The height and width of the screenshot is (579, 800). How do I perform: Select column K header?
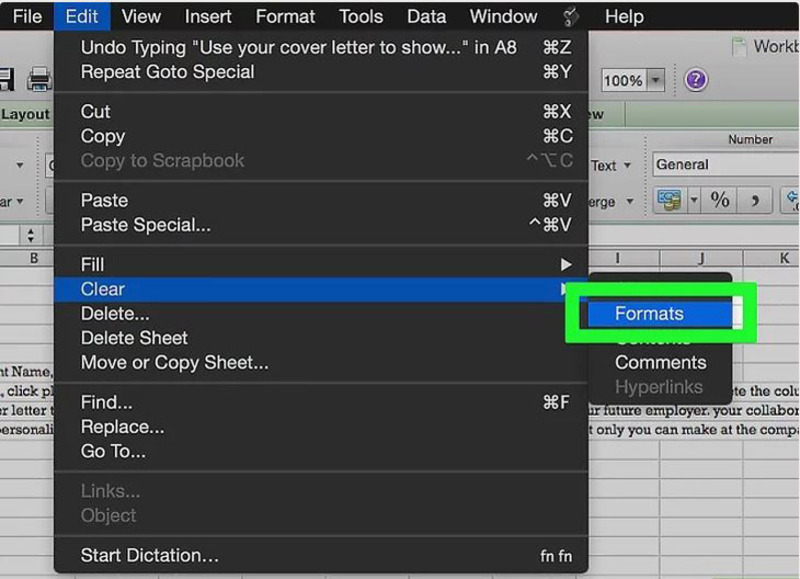[x=783, y=258]
